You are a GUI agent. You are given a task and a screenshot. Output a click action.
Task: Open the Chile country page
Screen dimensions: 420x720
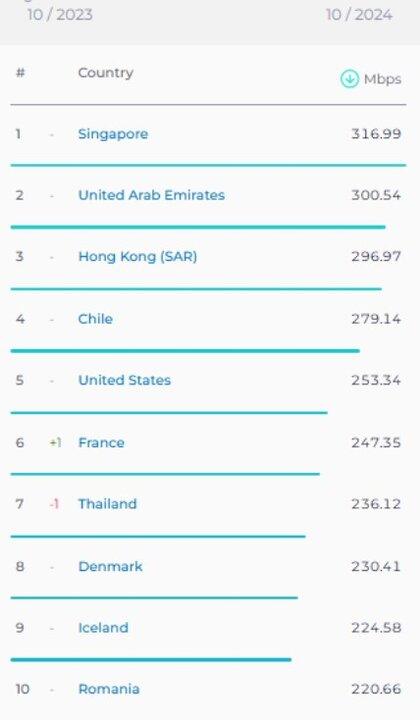click(x=95, y=319)
